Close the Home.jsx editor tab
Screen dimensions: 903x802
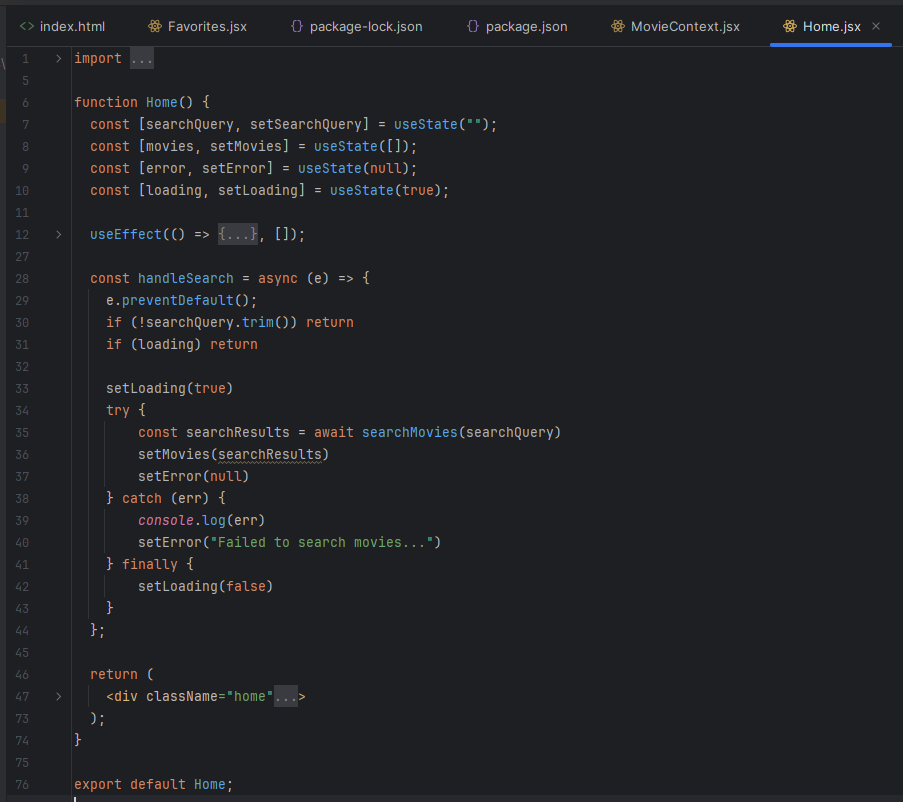pyautogui.click(x=877, y=26)
